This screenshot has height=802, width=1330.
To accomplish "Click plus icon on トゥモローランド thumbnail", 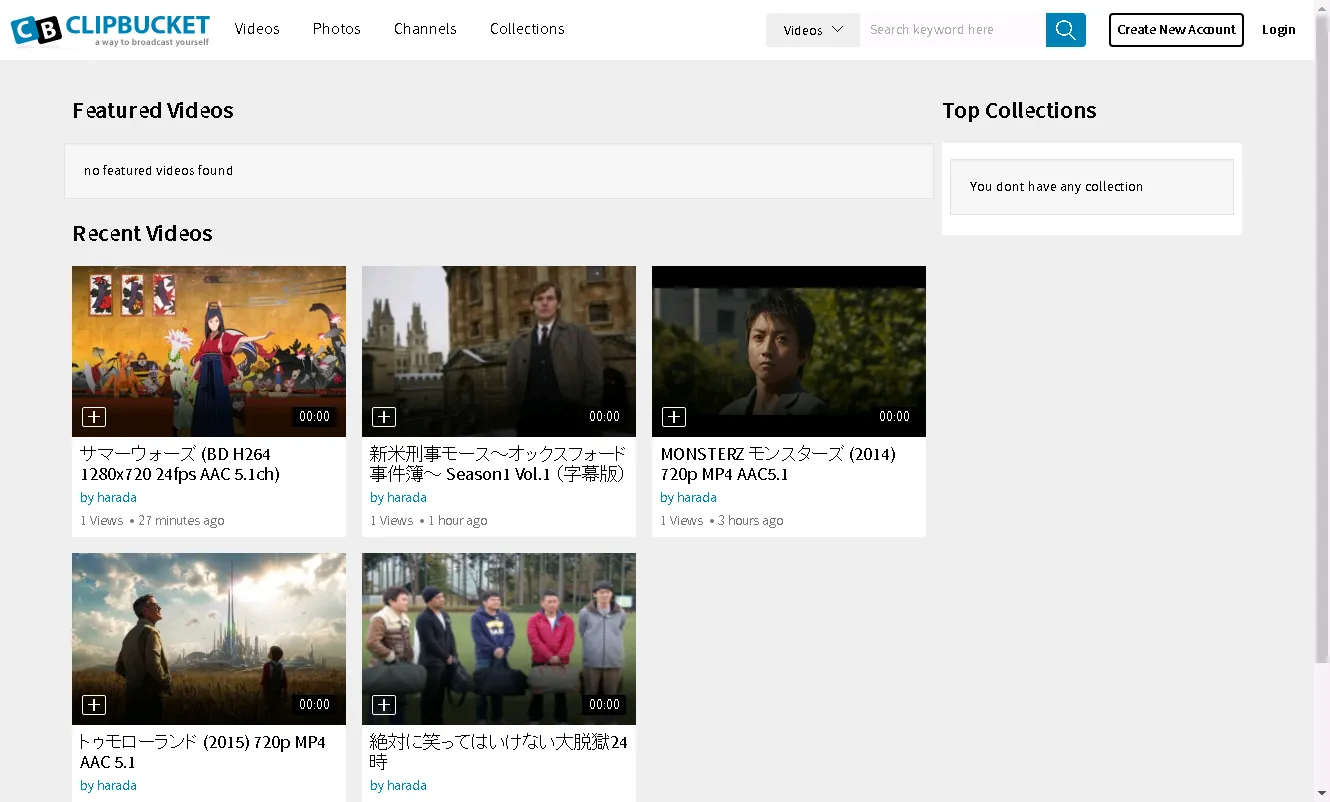I will (94, 705).
